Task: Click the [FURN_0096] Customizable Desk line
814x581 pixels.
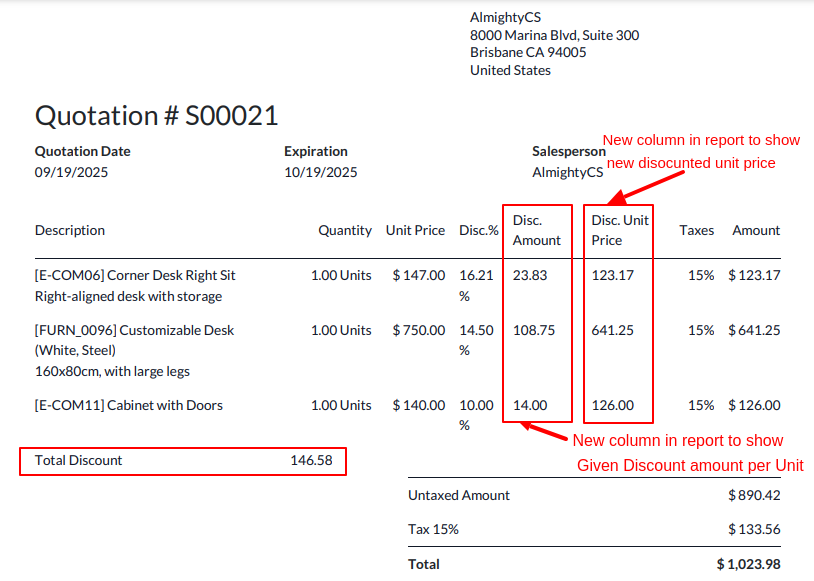Action: click(x=134, y=330)
